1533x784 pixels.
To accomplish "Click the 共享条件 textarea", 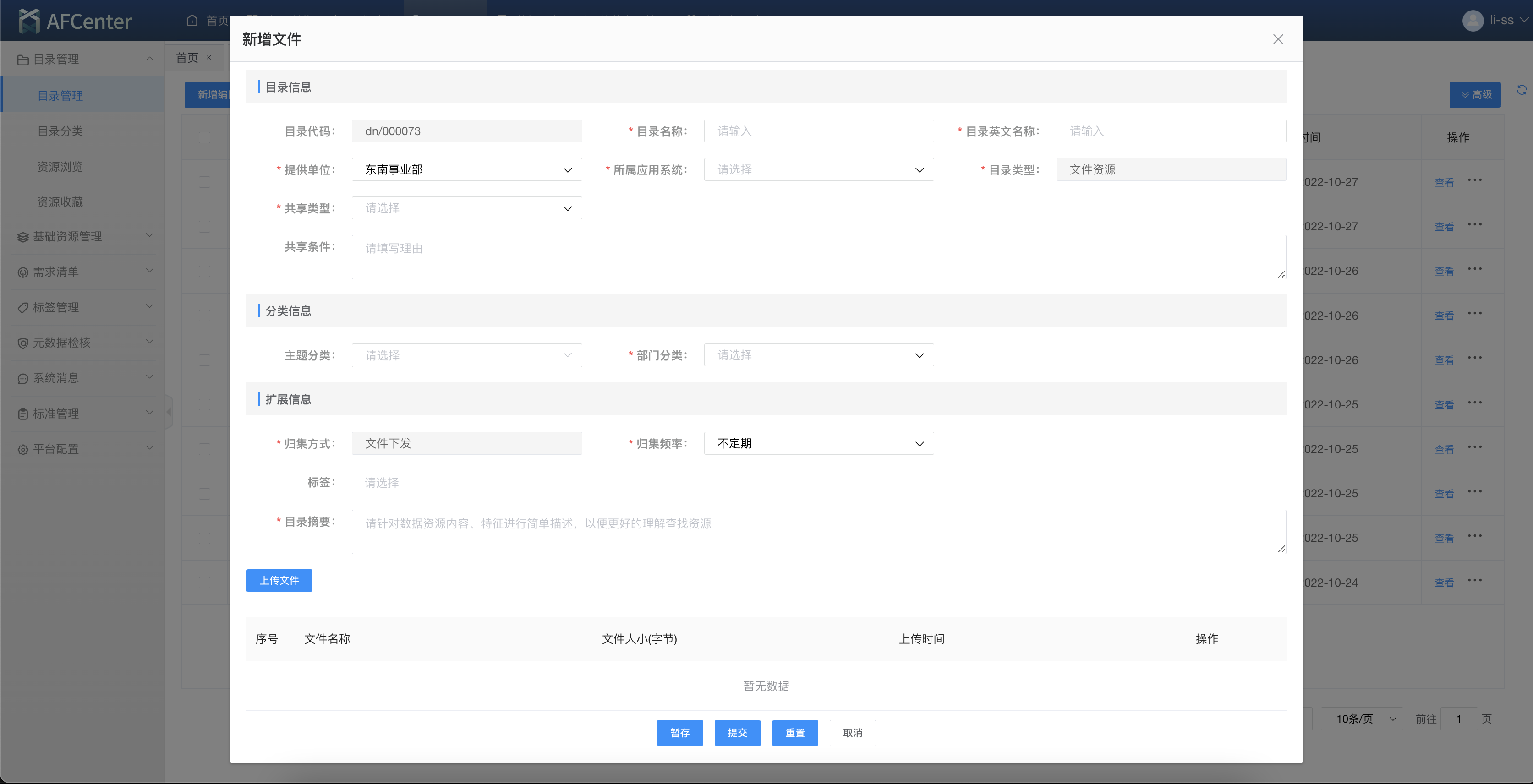I will [818, 257].
